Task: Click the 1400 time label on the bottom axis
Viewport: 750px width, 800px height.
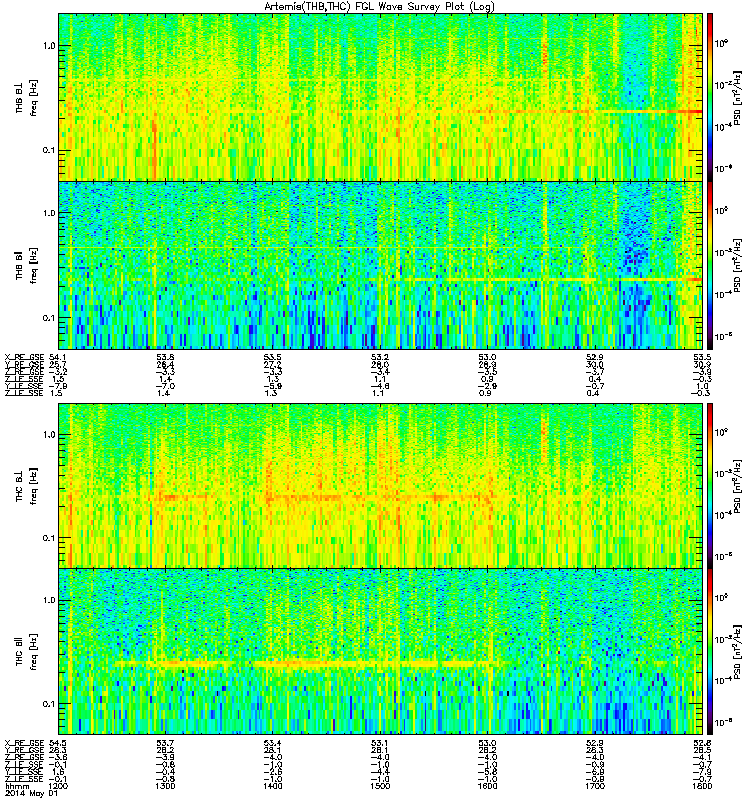Action: coord(272,786)
